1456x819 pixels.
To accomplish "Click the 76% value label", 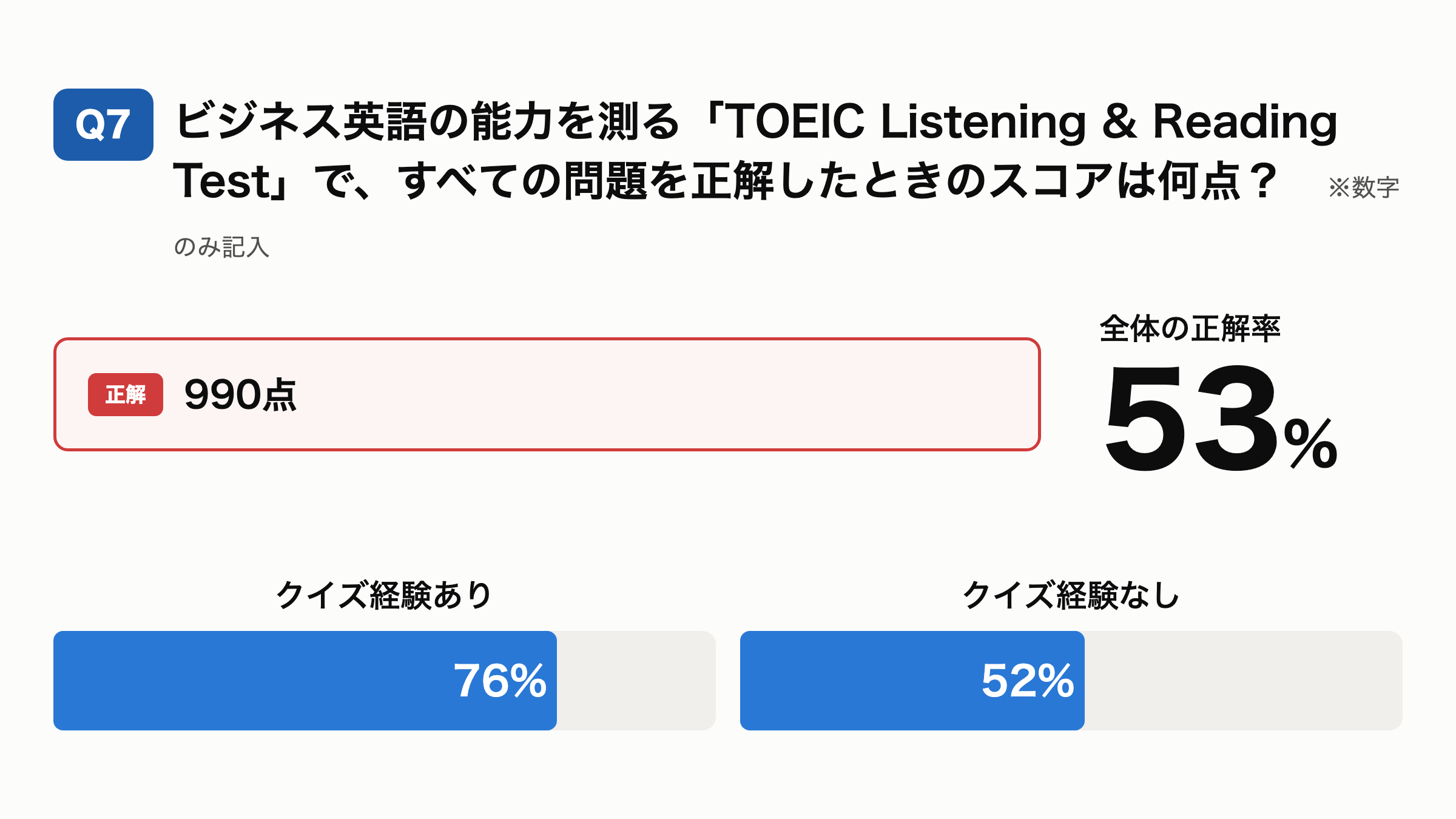I will [x=500, y=681].
